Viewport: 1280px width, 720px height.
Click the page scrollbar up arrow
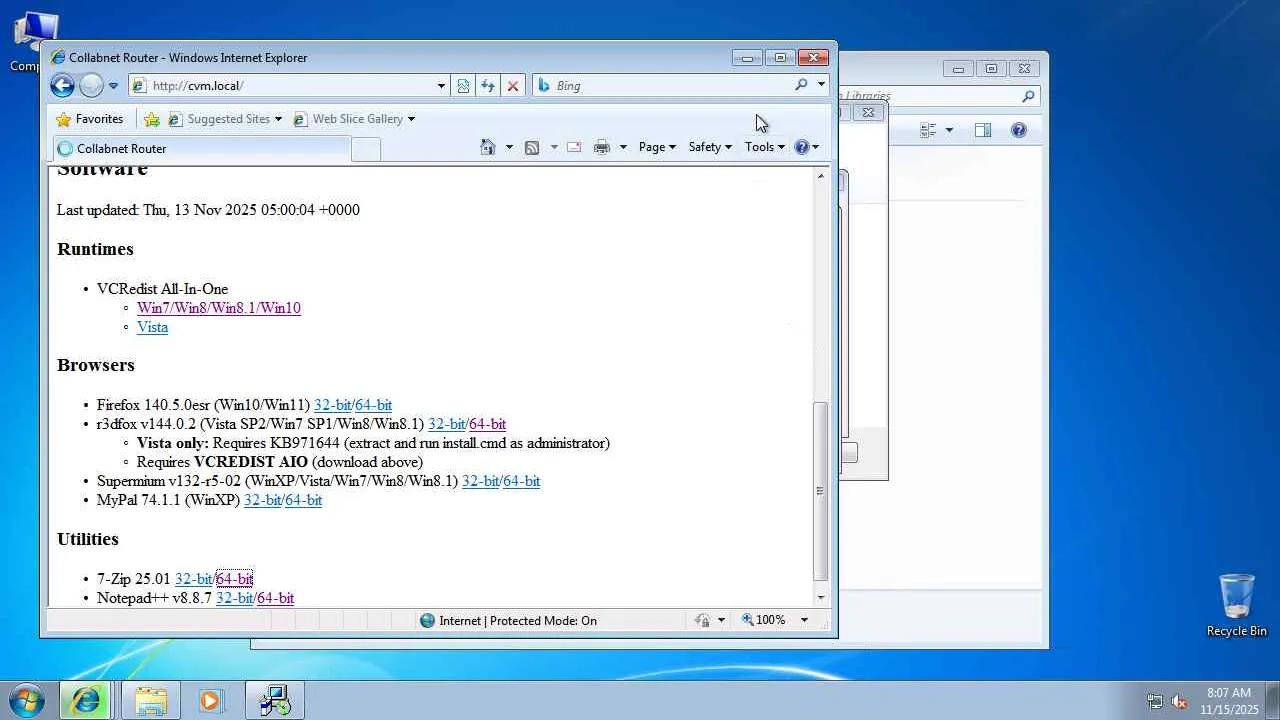[821, 176]
